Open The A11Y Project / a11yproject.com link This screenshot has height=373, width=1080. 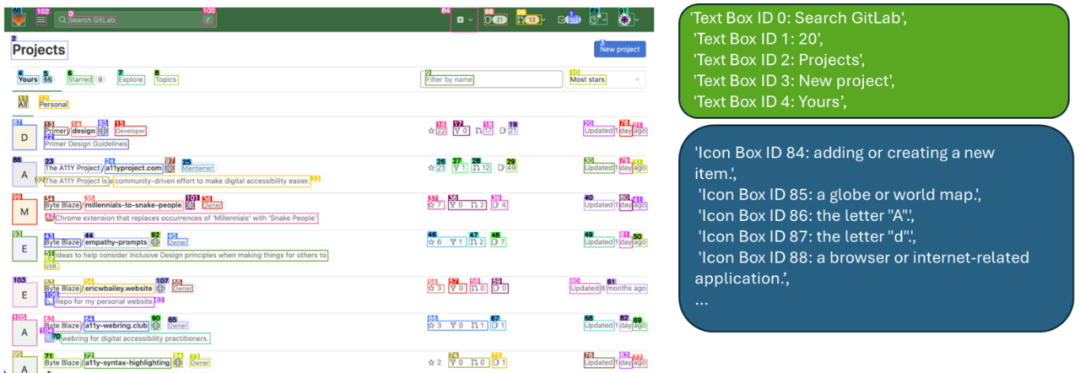[103, 168]
